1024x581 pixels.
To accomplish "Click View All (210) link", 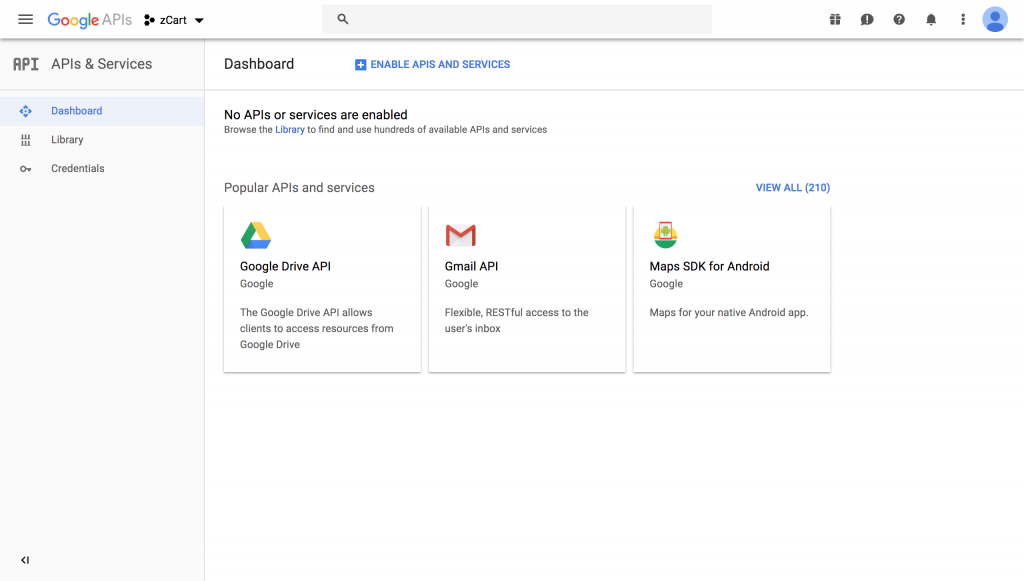I will coord(792,188).
